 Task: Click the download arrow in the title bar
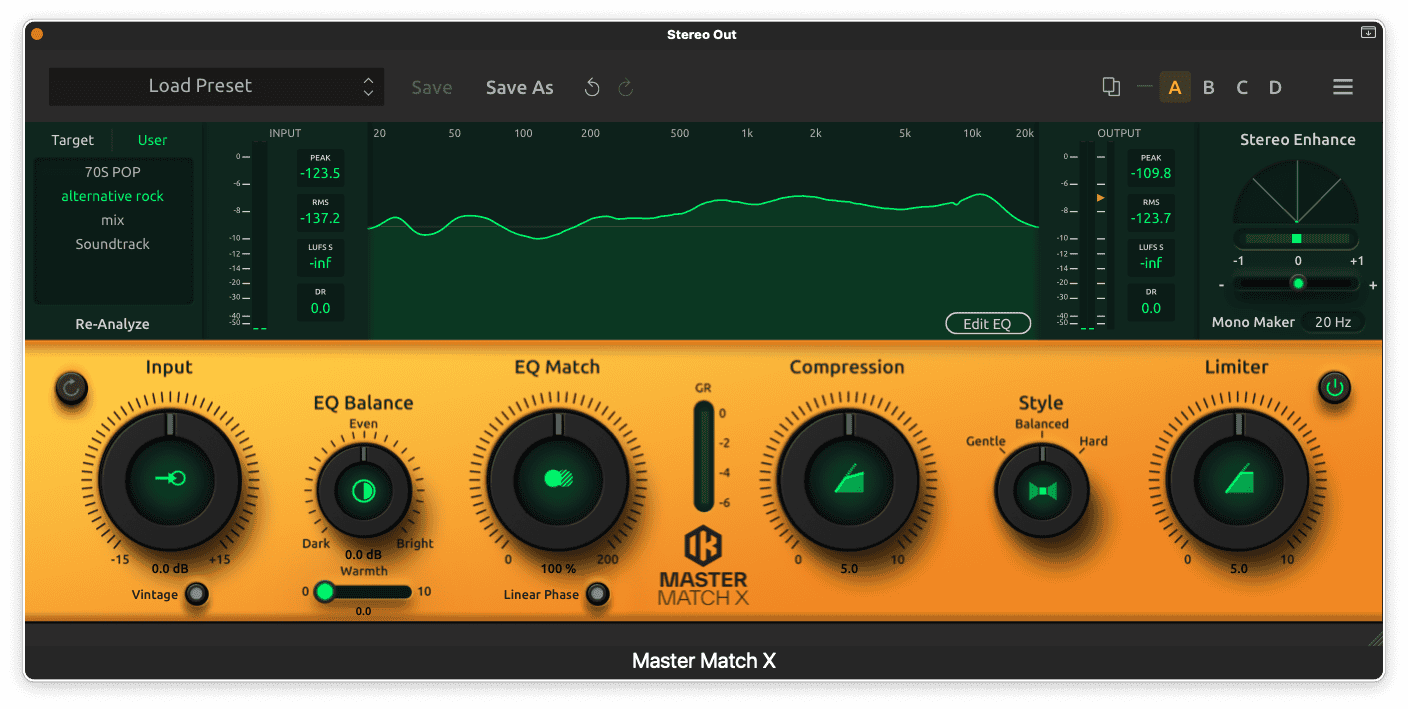click(x=1368, y=32)
